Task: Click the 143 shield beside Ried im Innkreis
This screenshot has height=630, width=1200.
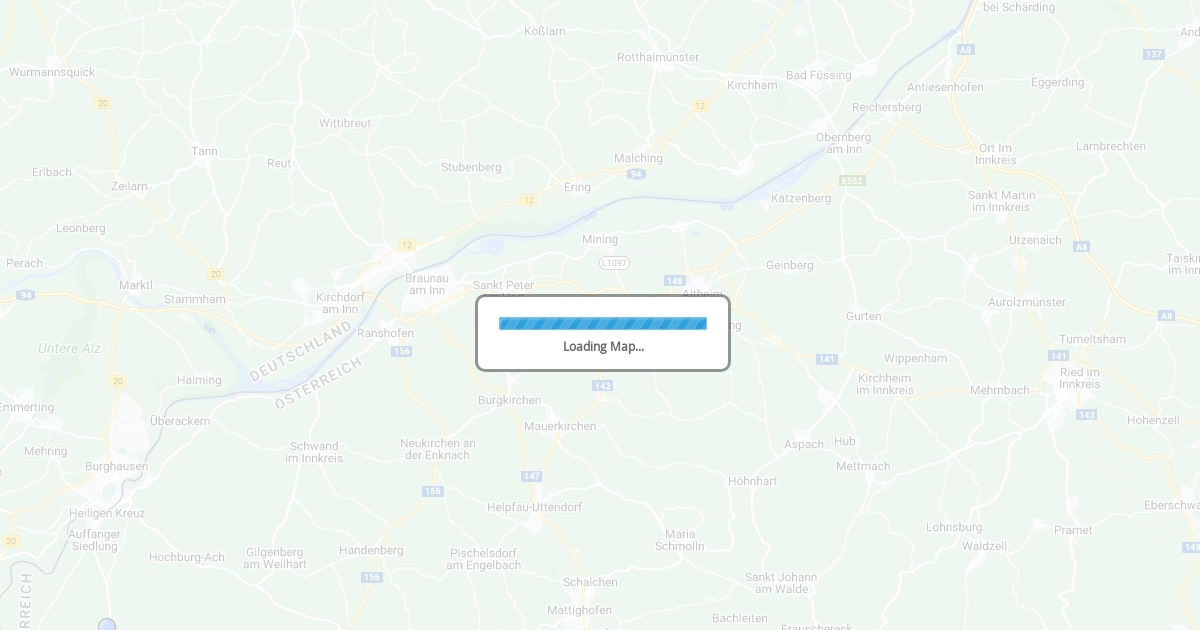Action: coord(1087,414)
